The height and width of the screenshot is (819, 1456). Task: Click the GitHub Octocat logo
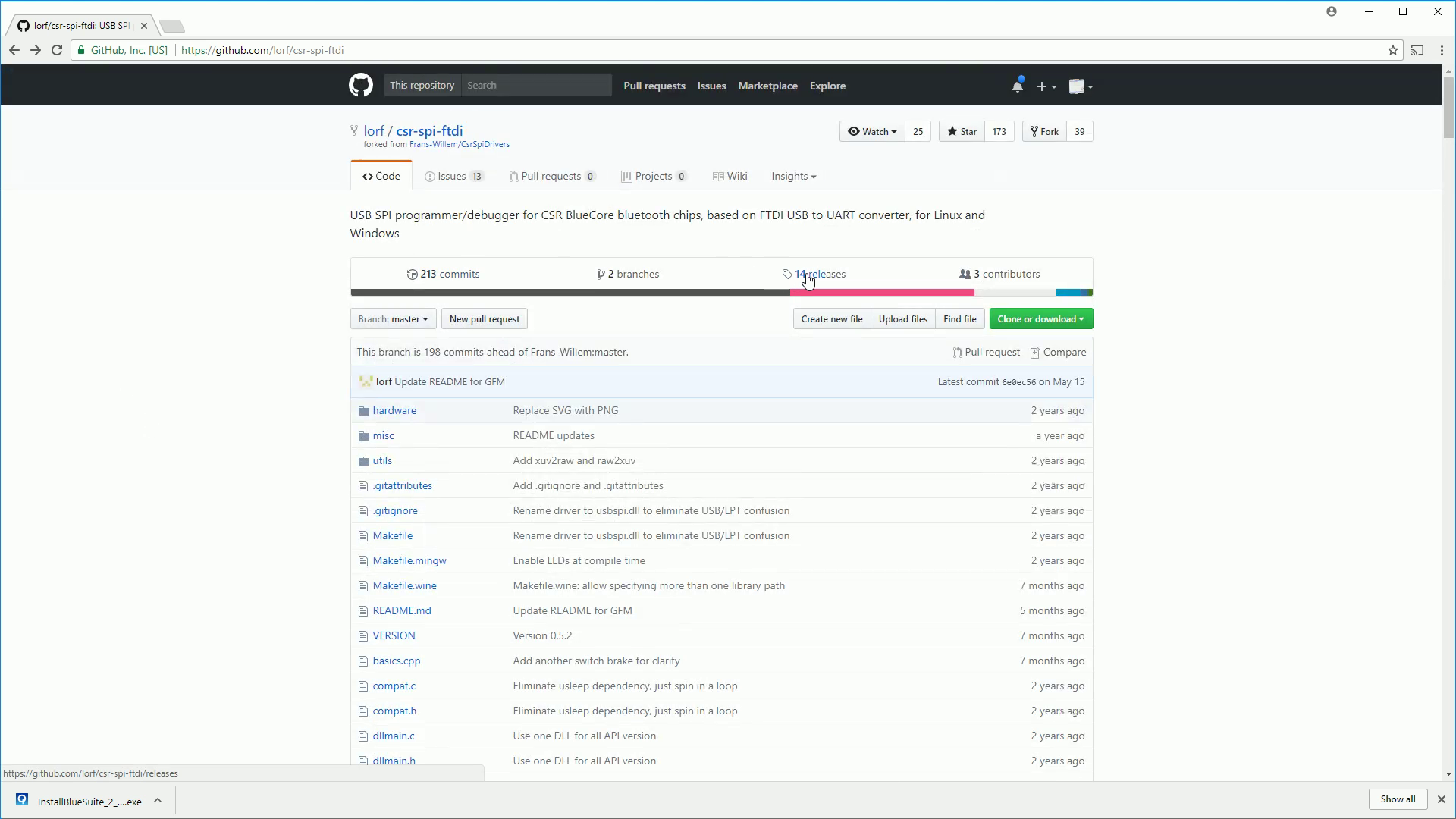pyautogui.click(x=361, y=86)
